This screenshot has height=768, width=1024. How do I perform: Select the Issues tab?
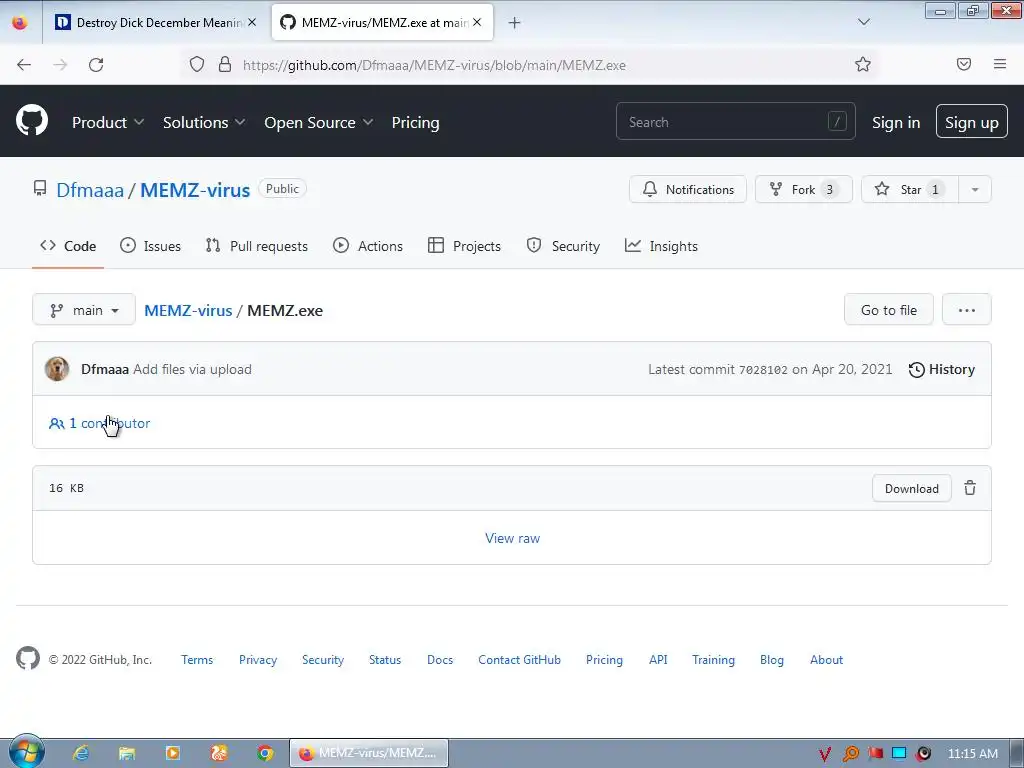click(150, 246)
